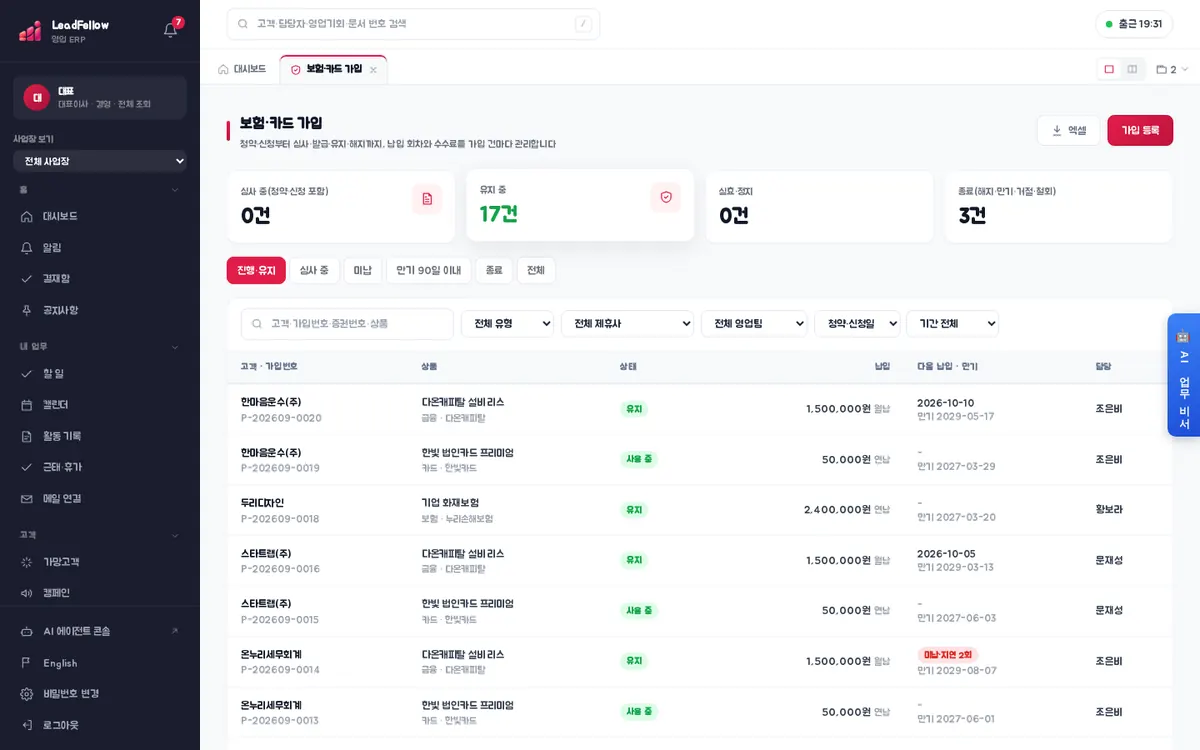Viewport: 1200px width, 750px height.
Task: Open the 전체 제휴사 filter dropdown
Action: tap(628, 323)
